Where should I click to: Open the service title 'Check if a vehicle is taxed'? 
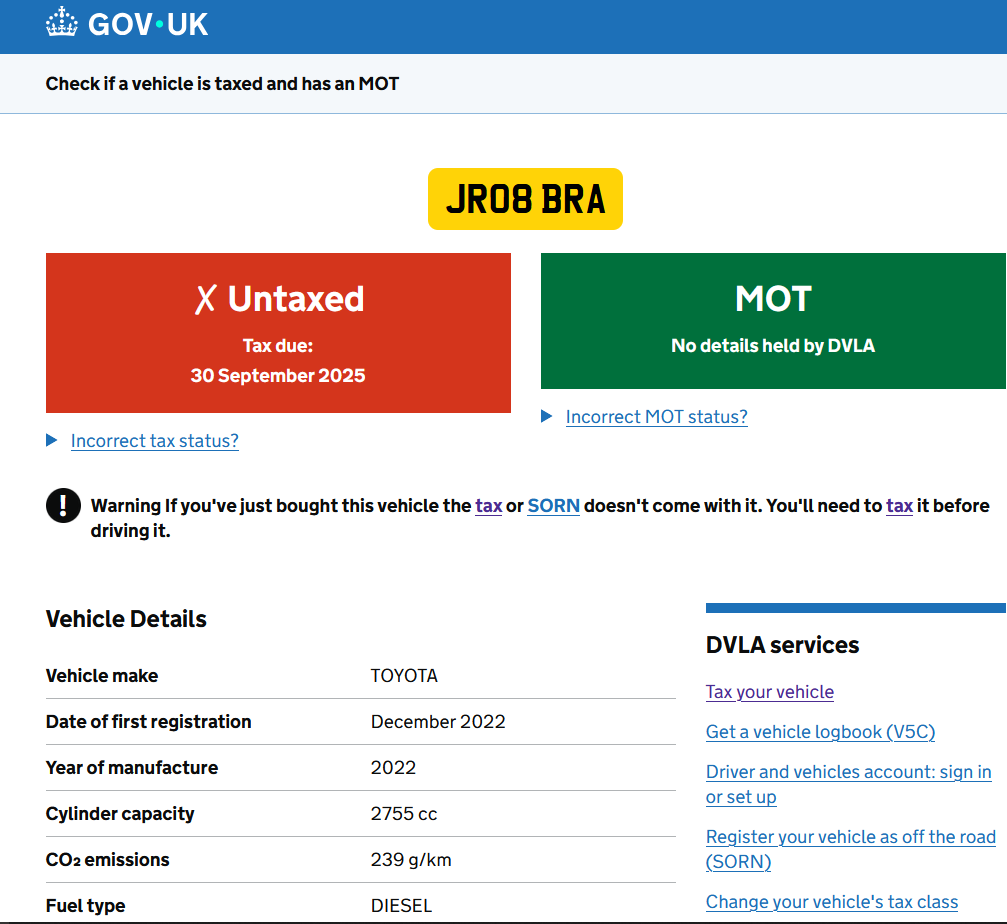point(222,84)
